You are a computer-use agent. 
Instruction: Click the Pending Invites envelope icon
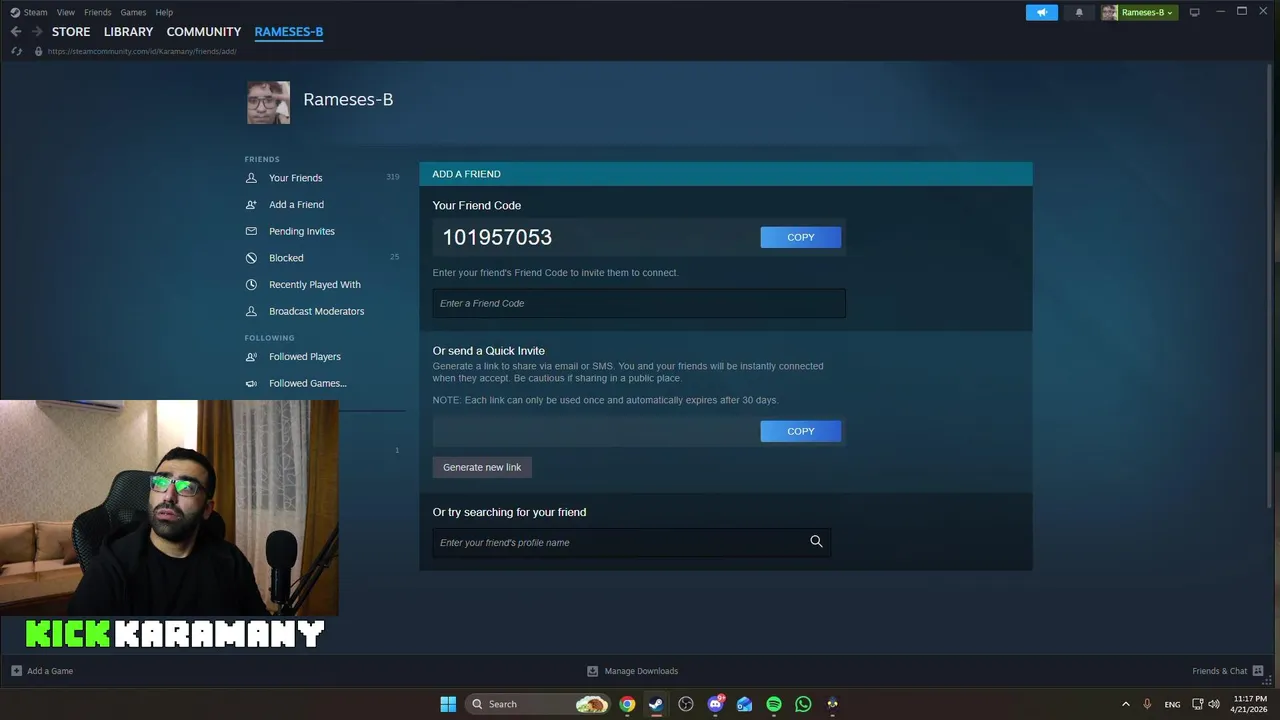point(251,231)
